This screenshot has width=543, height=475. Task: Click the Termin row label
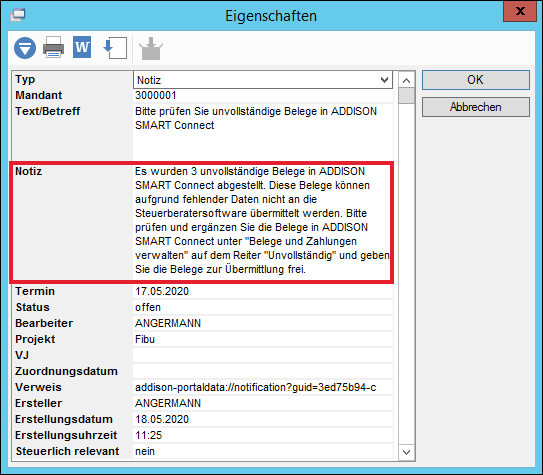click(35, 291)
